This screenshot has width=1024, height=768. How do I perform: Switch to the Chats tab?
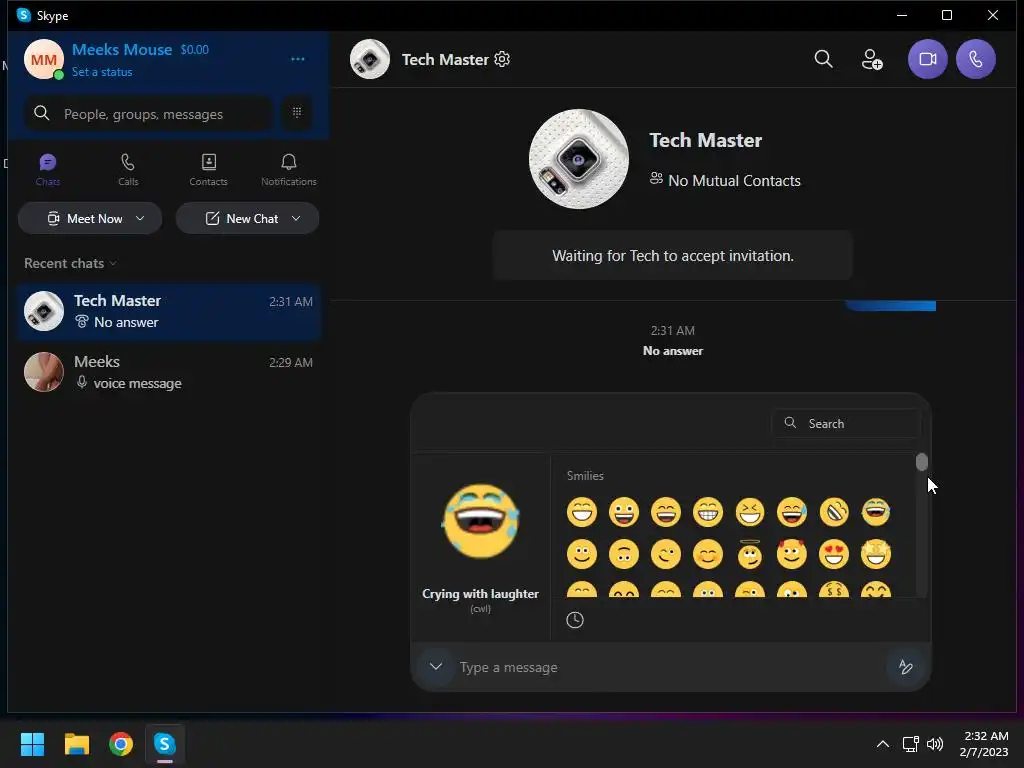coord(48,170)
